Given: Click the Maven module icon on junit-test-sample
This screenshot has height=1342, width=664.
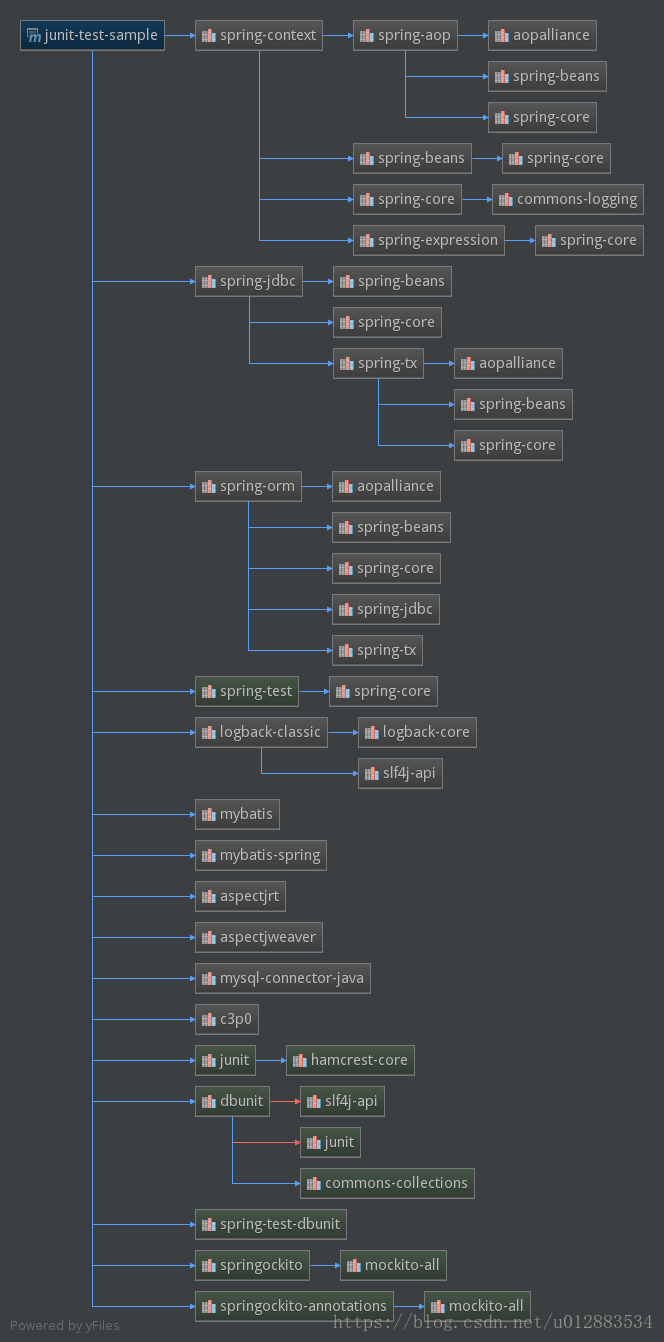Looking at the screenshot, I should 33,36.
